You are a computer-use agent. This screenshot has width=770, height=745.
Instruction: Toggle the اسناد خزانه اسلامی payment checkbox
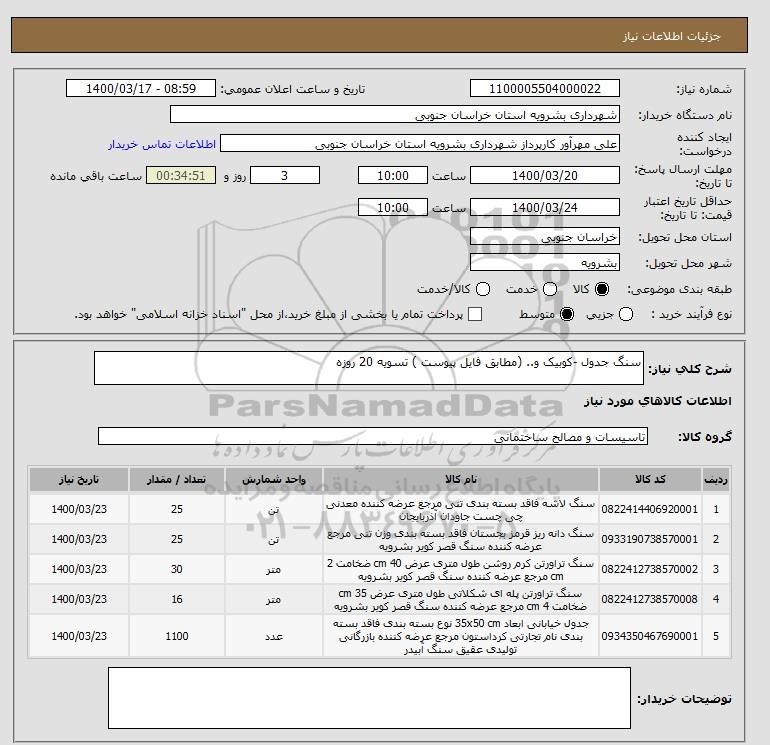[x=475, y=314]
